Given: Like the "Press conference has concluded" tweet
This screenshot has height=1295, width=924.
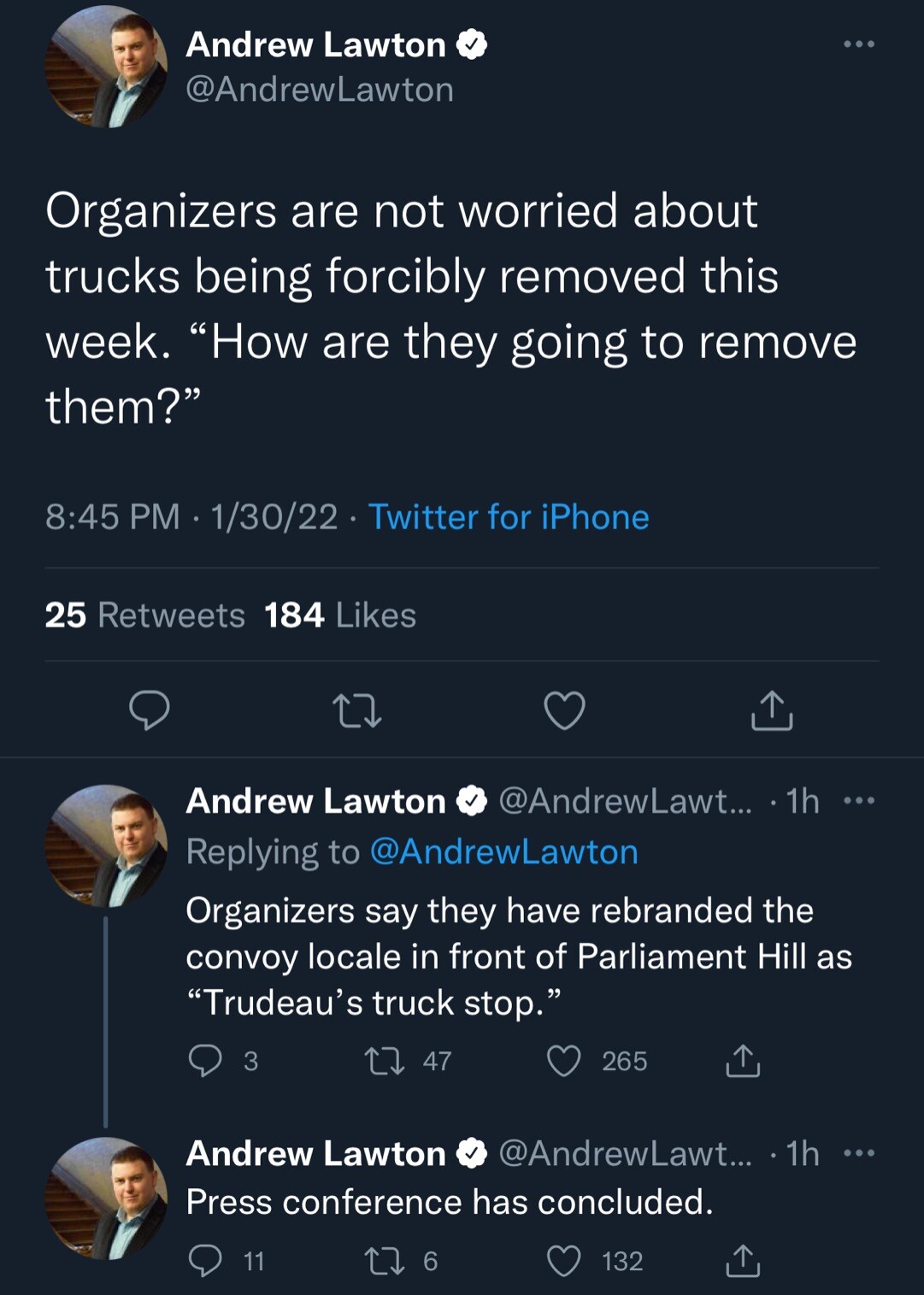Looking at the screenshot, I should coord(564,1261).
